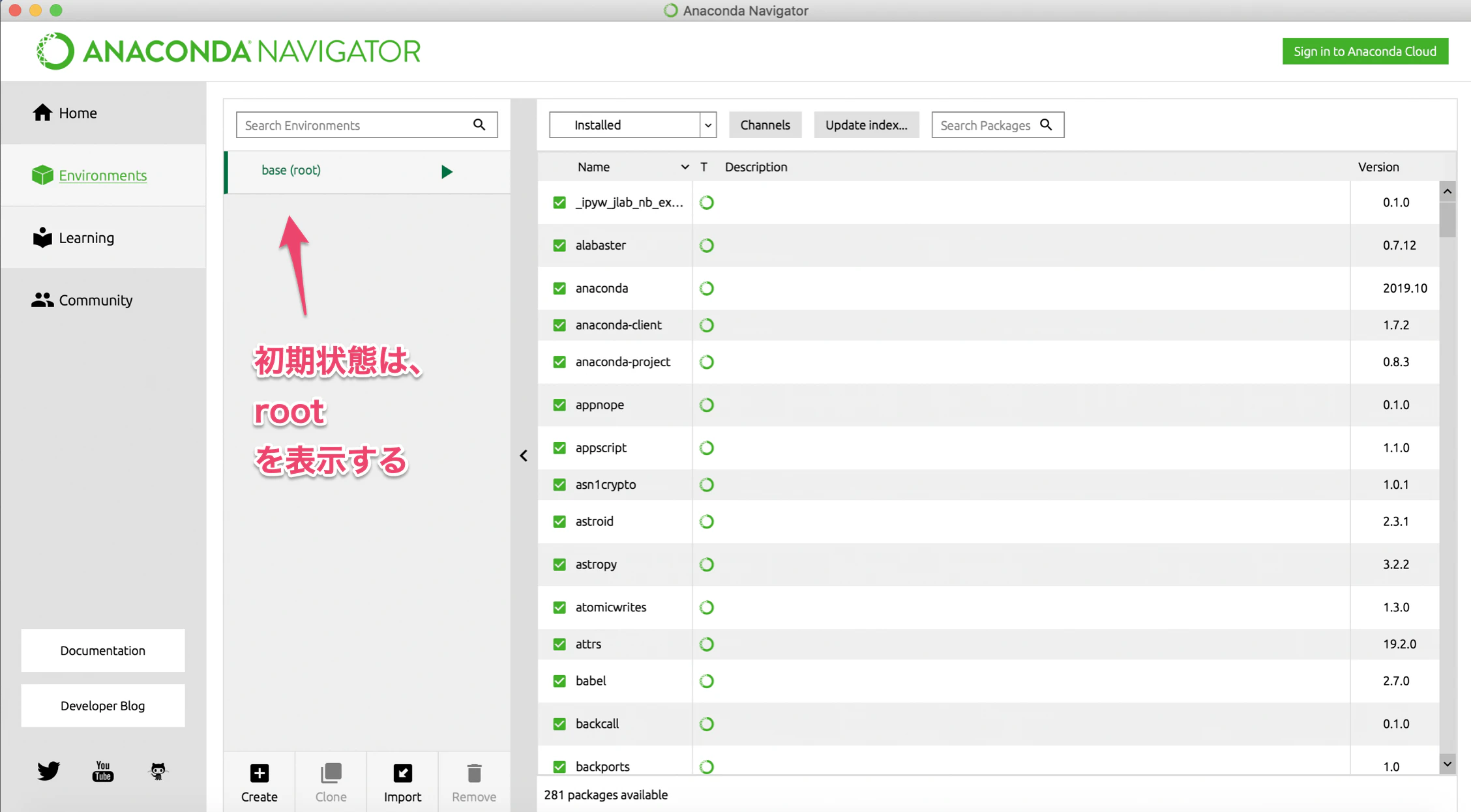
Task: Open the Installed package filter dropdown
Action: [x=632, y=124]
